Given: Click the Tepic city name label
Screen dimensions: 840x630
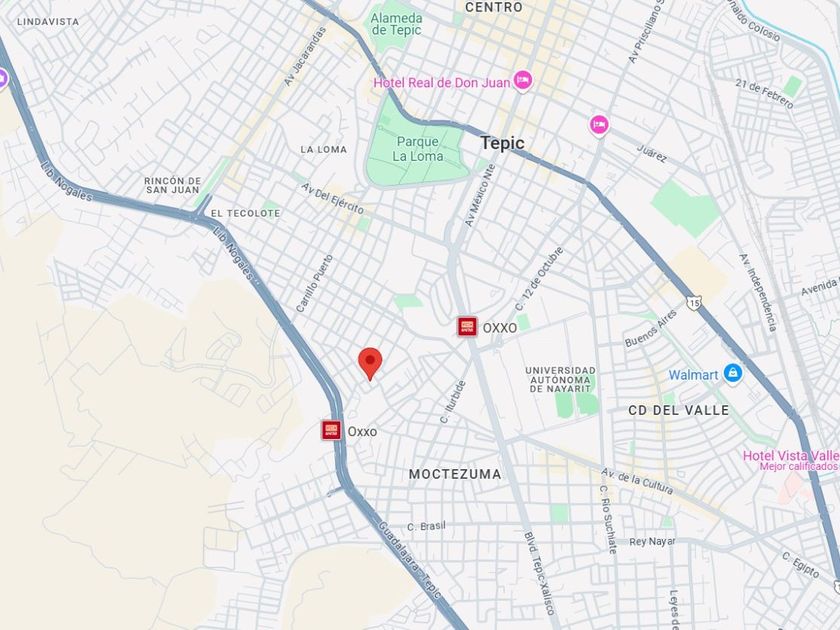Looking at the screenshot, I should [x=502, y=143].
